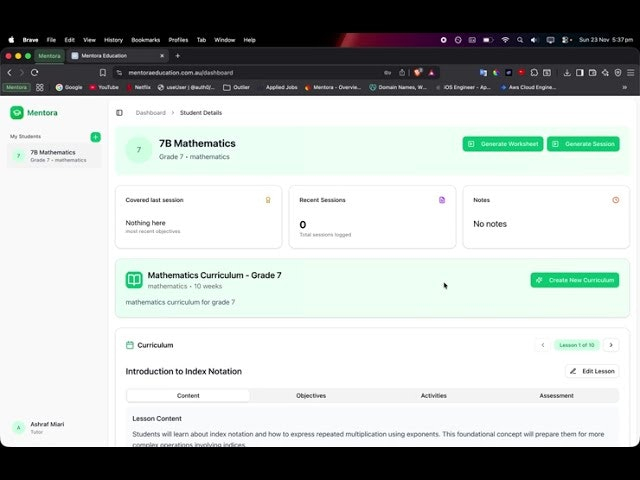Click the Brave Shields icon in address bar

pyautogui.click(x=418, y=72)
